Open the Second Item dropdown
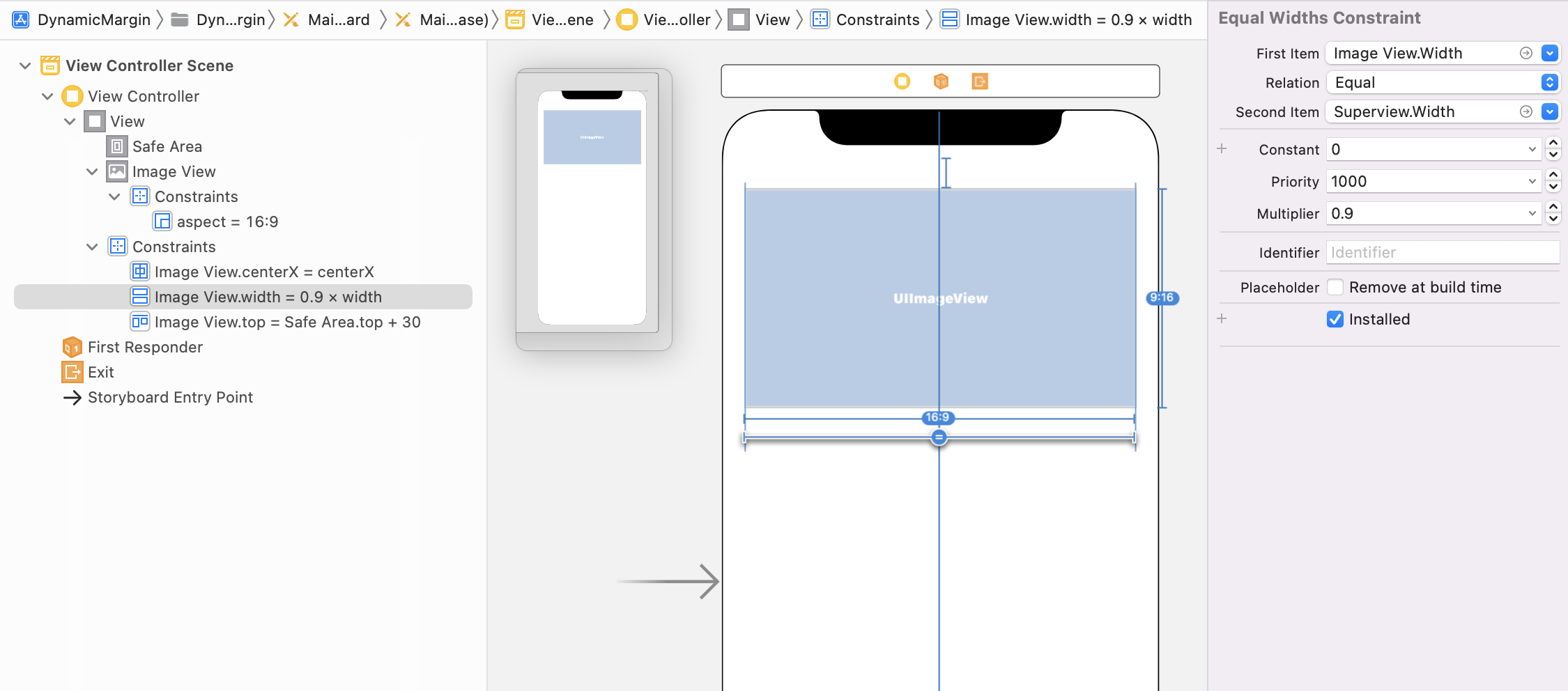 1550,111
